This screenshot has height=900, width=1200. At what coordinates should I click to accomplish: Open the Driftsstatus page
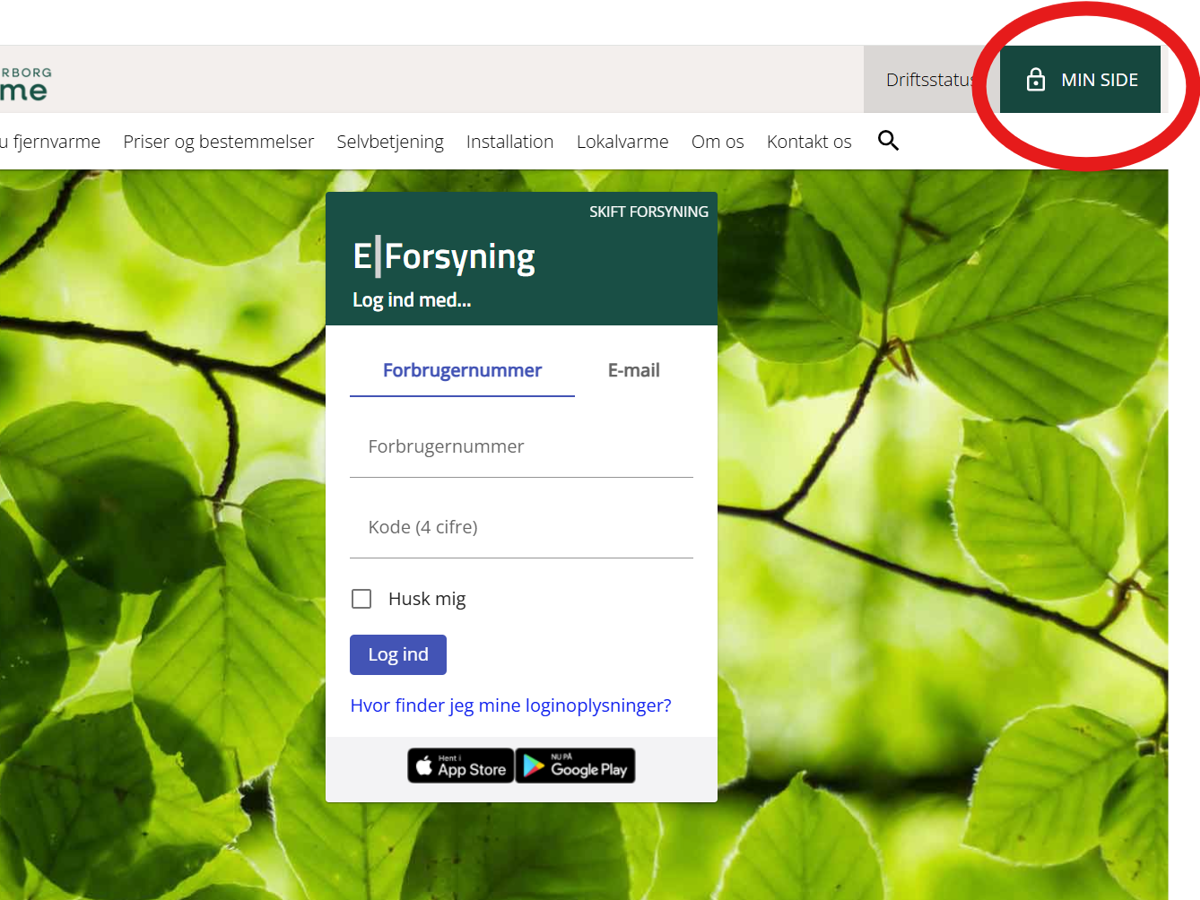click(x=928, y=80)
